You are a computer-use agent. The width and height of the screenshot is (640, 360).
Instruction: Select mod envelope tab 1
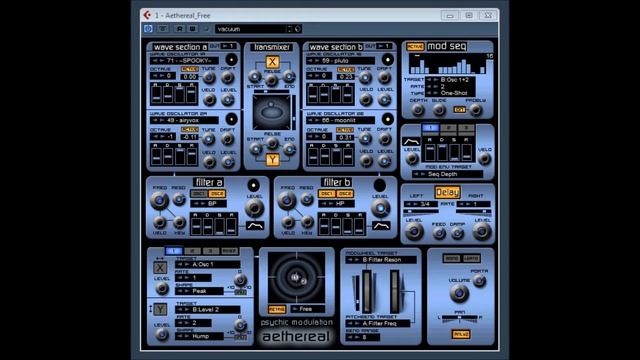[430, 128]
